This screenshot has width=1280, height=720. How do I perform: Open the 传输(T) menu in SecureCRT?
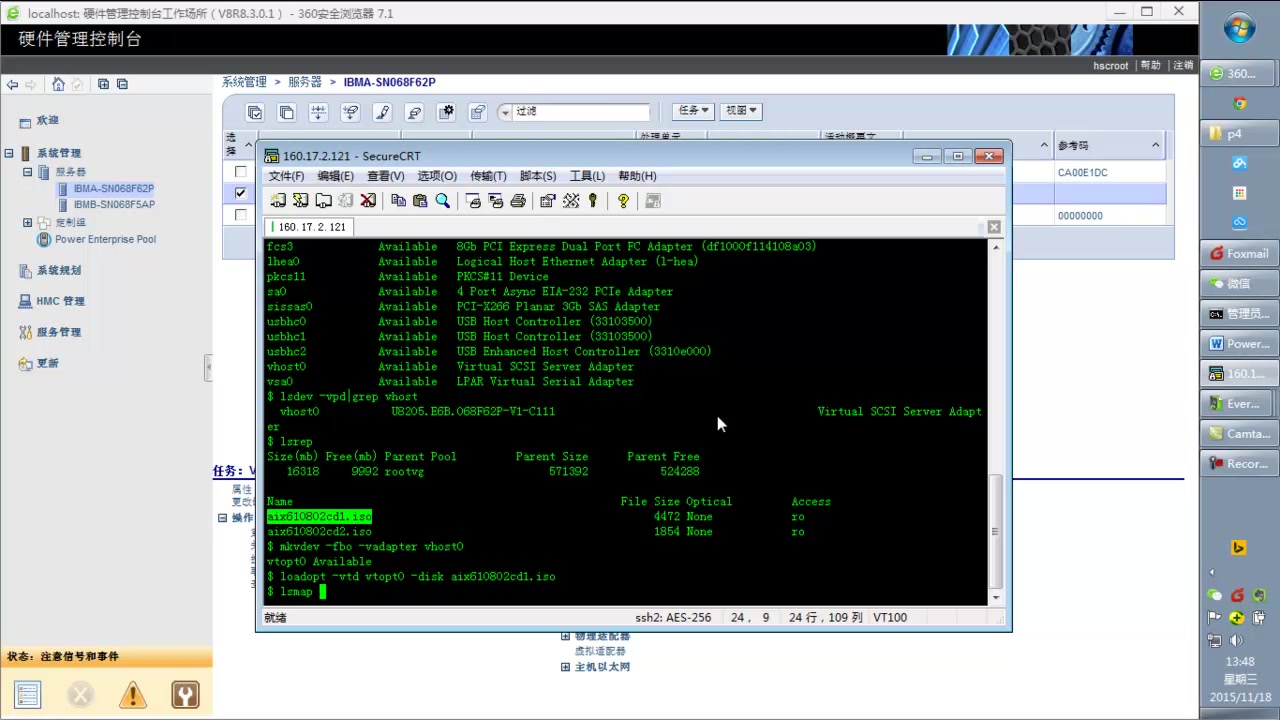coord(488,176)
